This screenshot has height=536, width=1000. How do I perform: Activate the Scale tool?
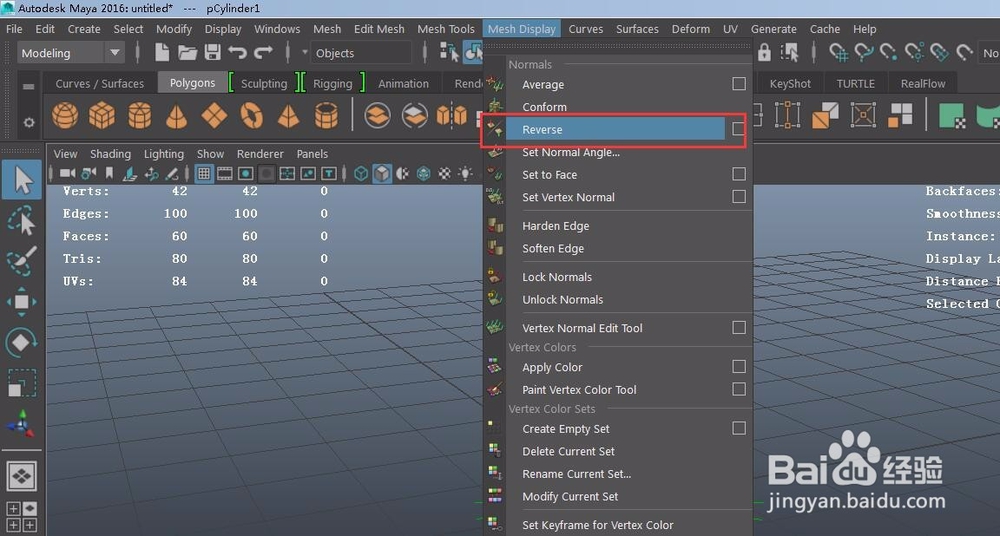(22, 383)
